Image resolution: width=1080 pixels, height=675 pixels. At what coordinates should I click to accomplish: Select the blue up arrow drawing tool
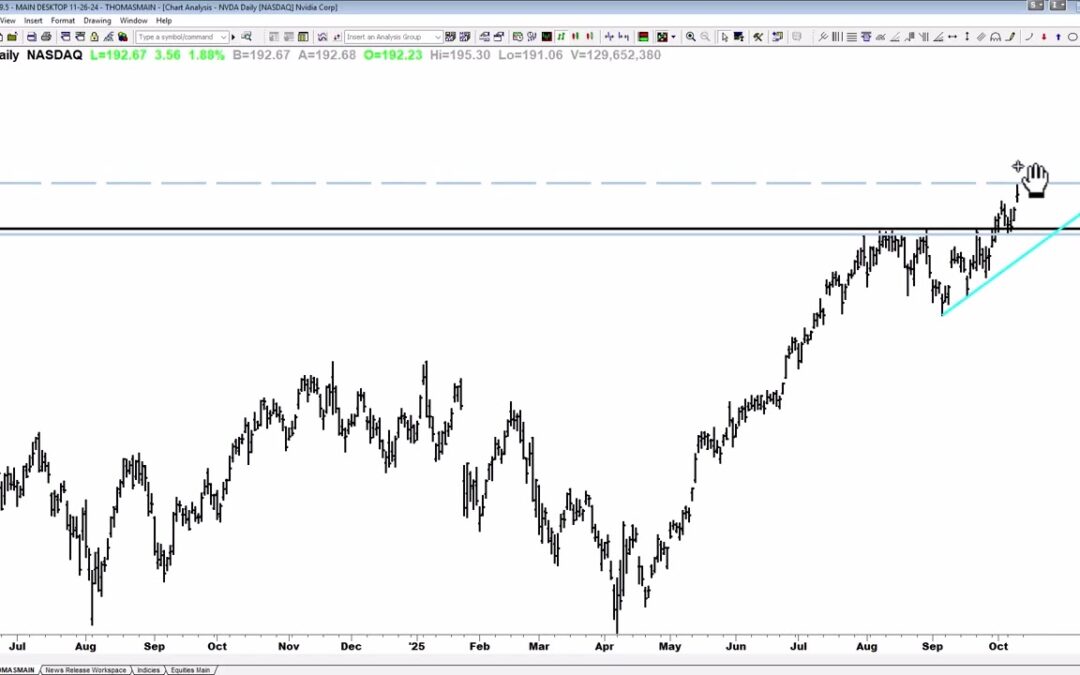pyautogui.click(x=1058, y=37)
